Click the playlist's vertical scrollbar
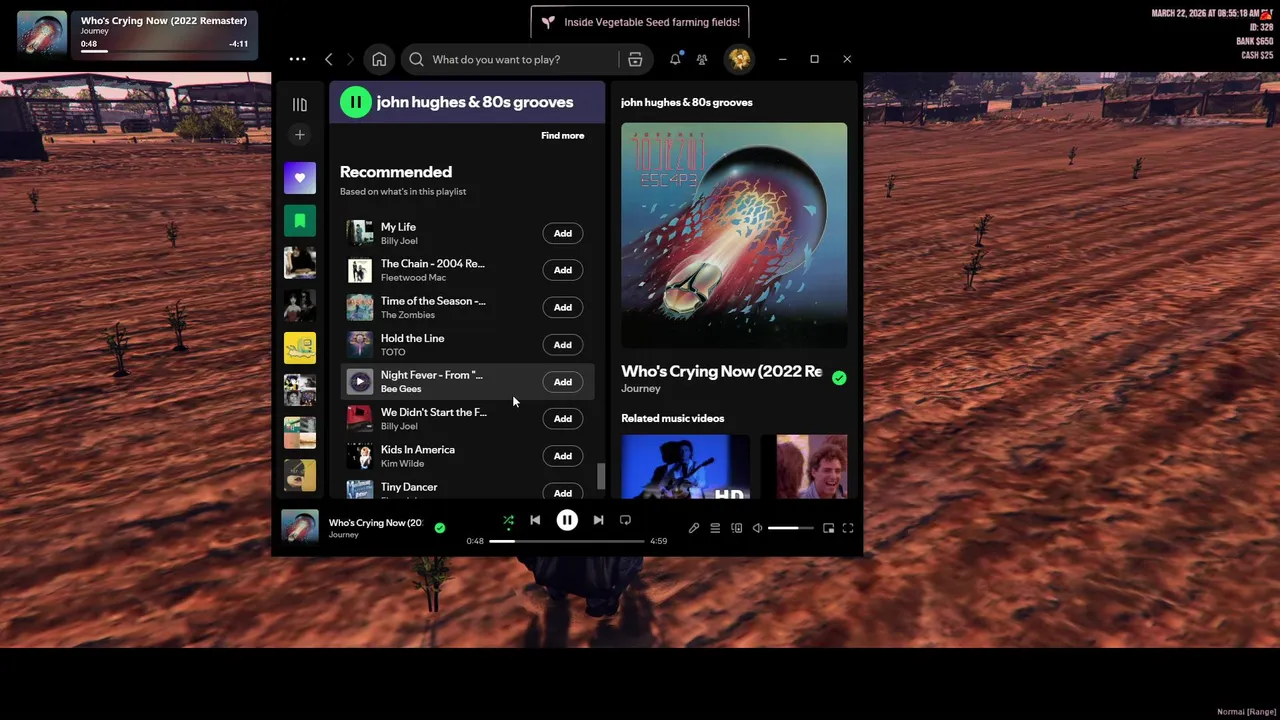Screen dimensions: 1280x720 click(x=601, y=476)
